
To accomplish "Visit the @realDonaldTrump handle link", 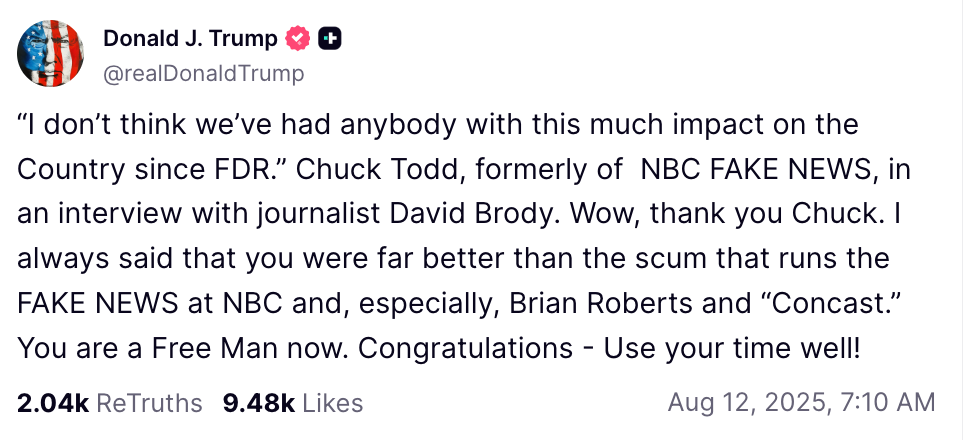I will click(x=204, y=73).
